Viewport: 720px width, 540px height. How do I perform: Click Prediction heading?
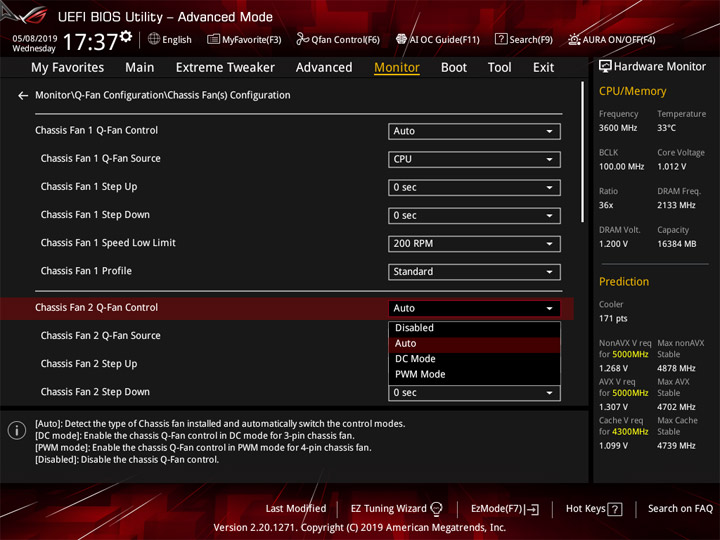point(624,281)
